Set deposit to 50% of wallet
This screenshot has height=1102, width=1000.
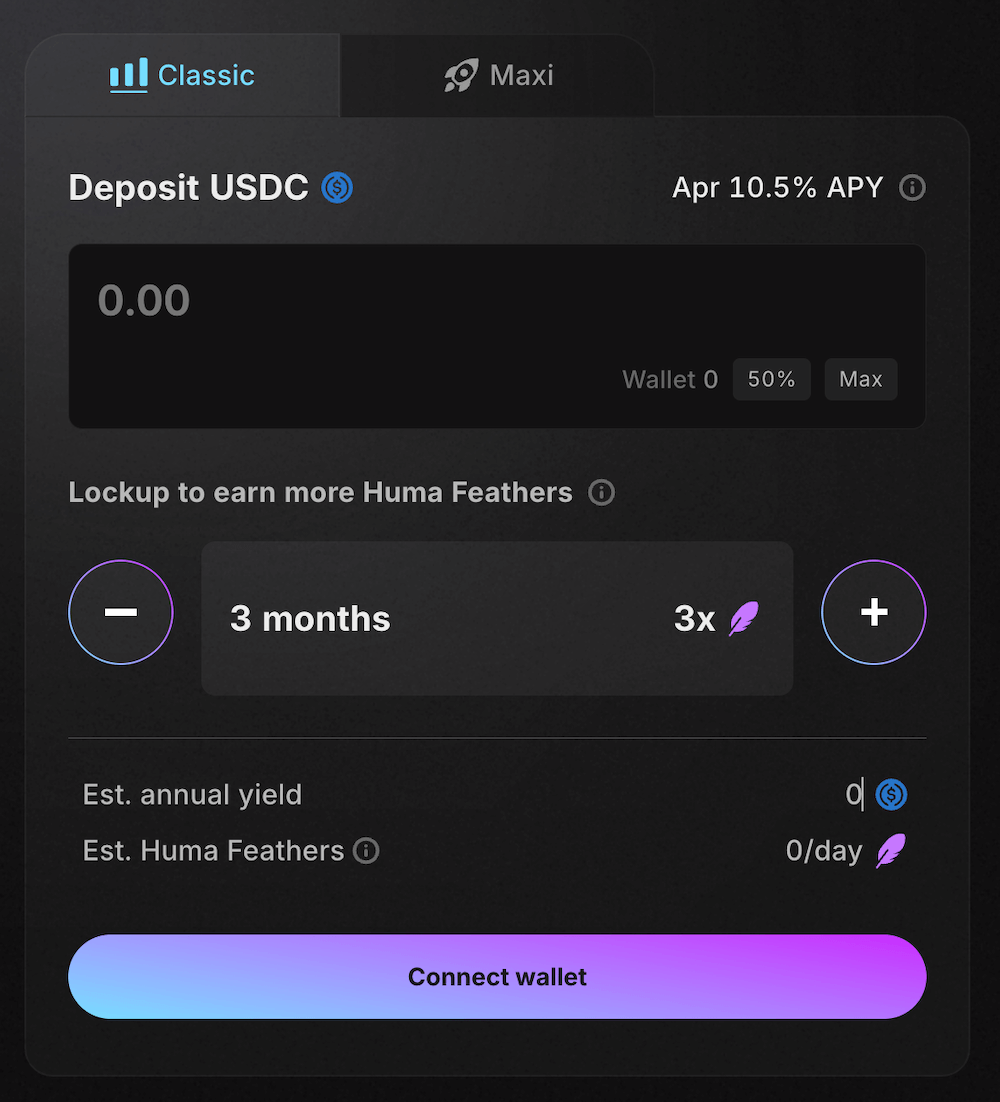pyautogui.click(x=771, y=380)
